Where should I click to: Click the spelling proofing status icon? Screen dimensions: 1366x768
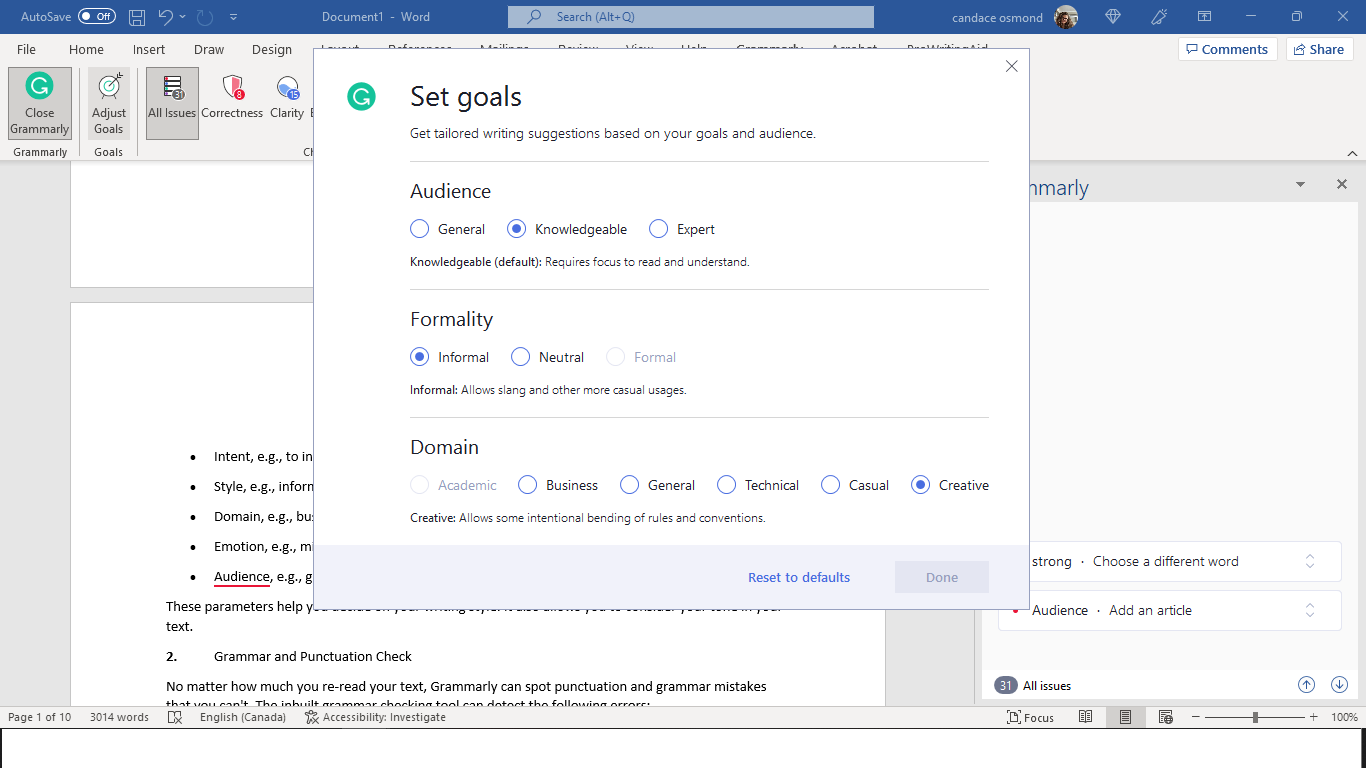[175, 717]
